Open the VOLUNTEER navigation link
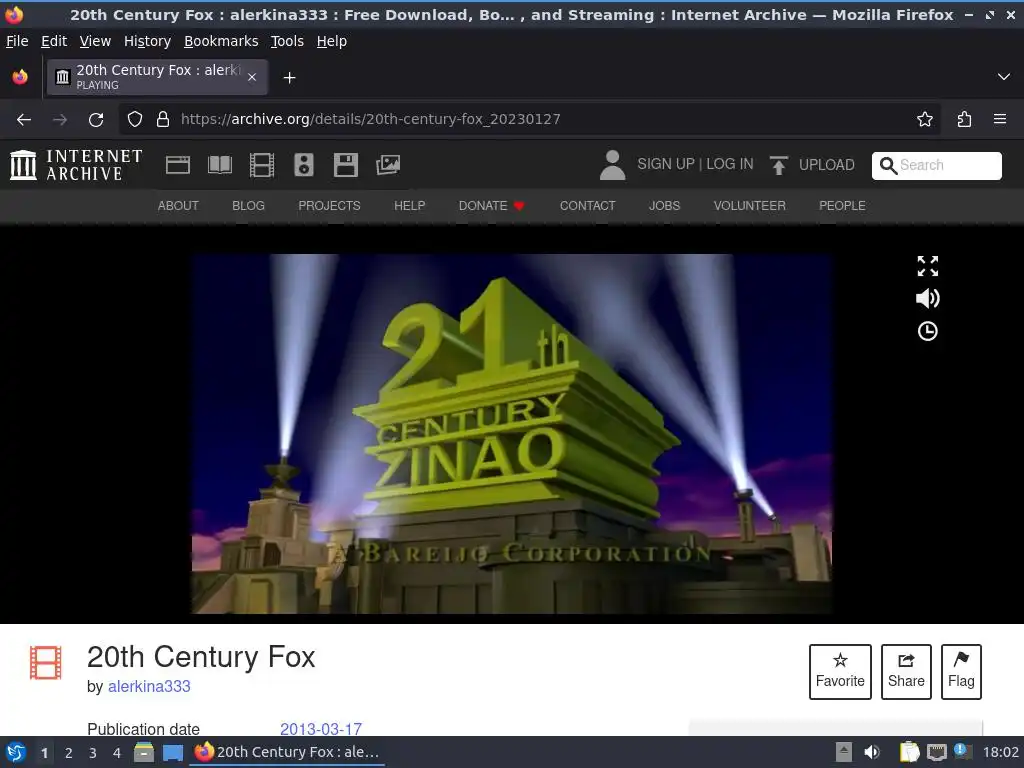The height and width of the screenshot is (768, 1024). point(749,206)
